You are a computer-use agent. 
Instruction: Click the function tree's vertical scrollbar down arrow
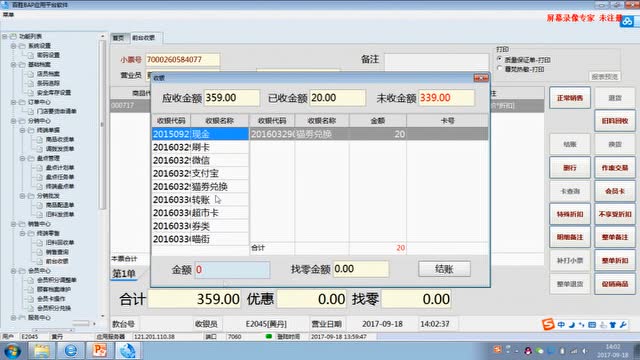click(102, 316)
